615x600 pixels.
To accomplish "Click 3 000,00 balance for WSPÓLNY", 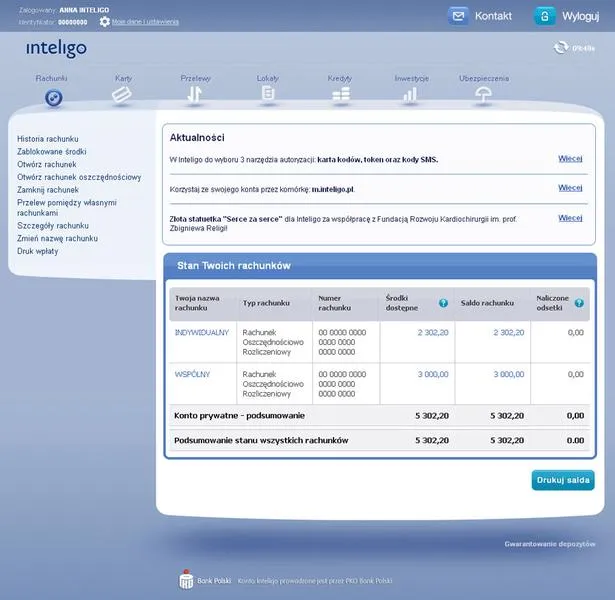I will (508, 374).
